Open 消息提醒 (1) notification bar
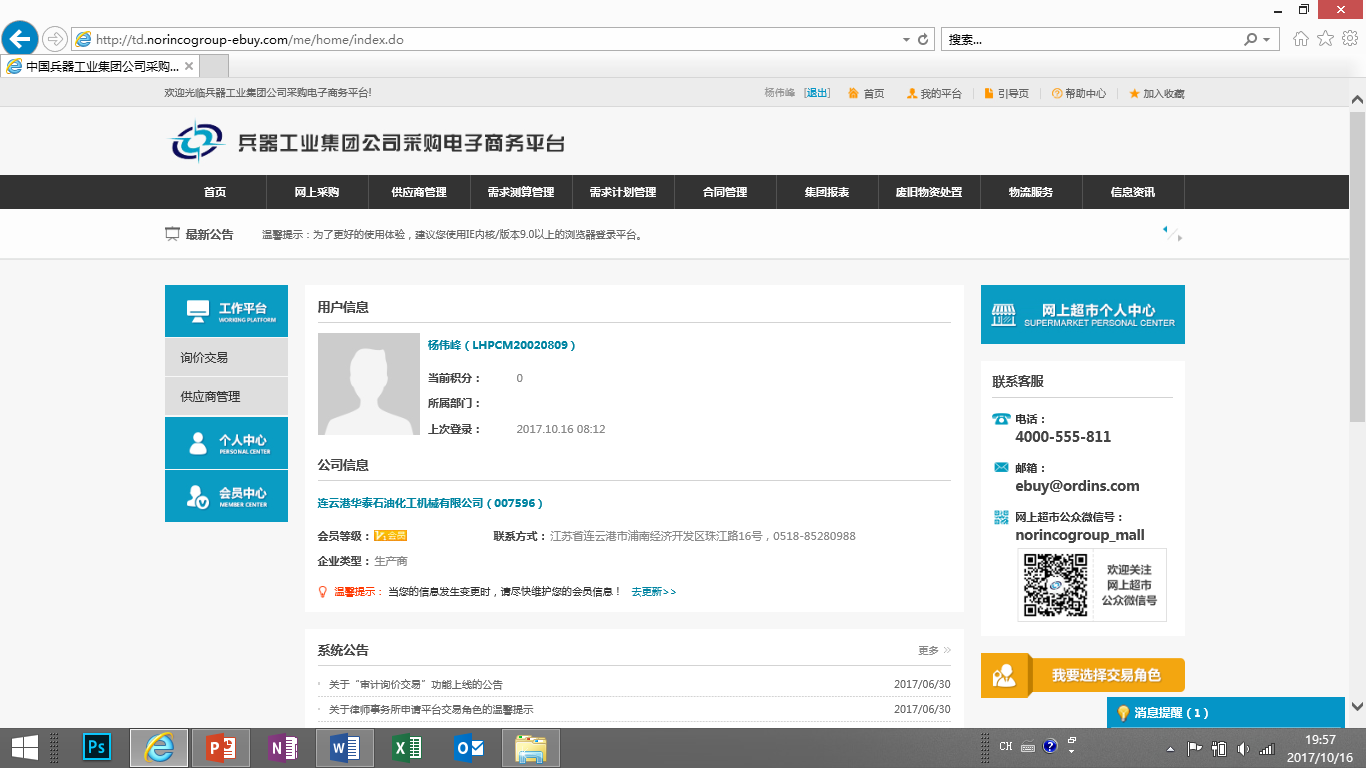 (x=1228, y=713)
